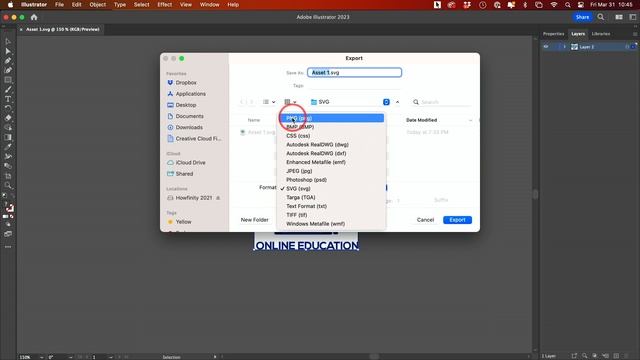Choose Windows Metafile (wmf) format

(331, 224)
